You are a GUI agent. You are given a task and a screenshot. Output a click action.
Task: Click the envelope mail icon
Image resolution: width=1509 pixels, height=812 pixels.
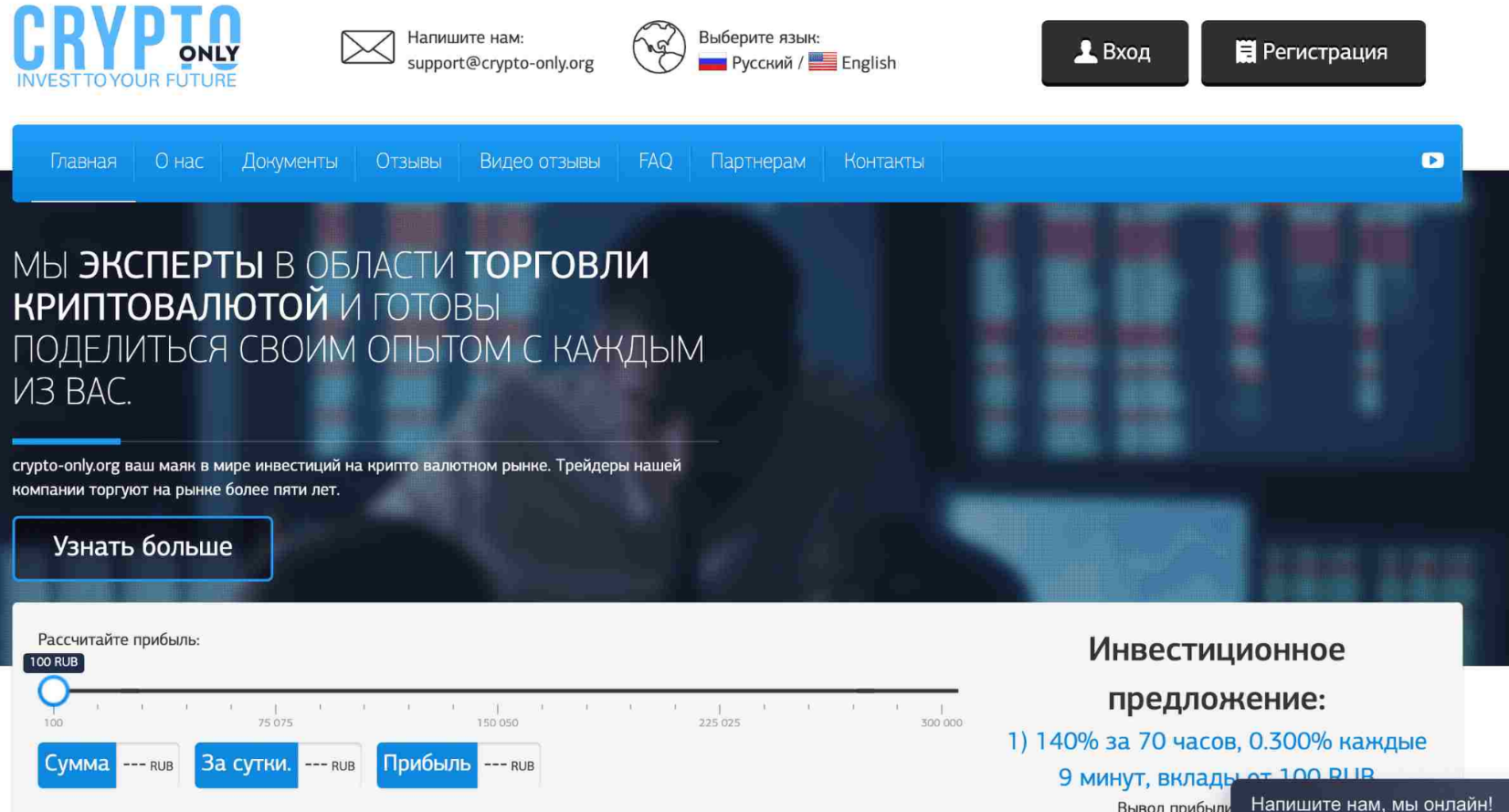pyautogui.click(x=367, y=47)
